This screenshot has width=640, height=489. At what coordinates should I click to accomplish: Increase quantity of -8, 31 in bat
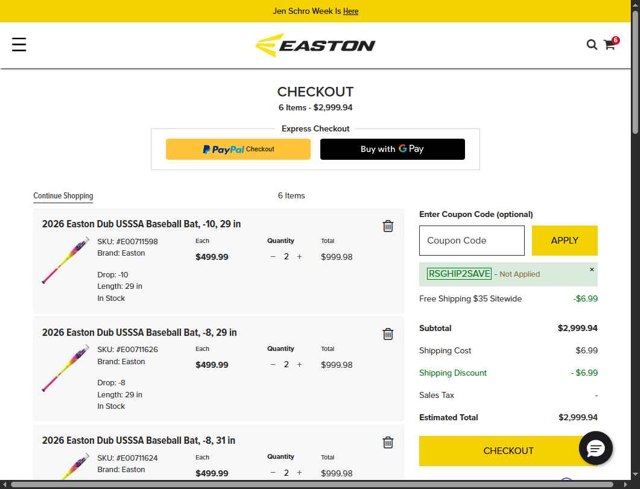[299, 473]
